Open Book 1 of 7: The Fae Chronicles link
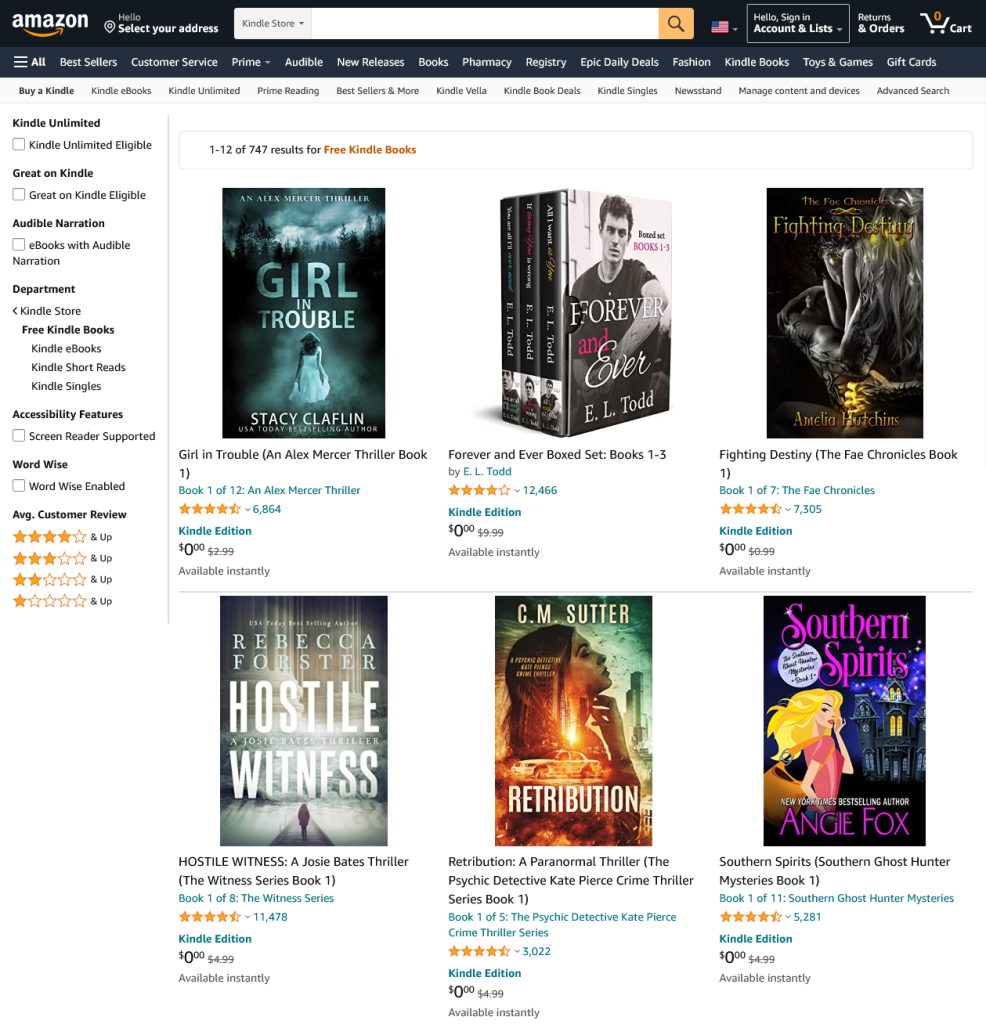The height and width of the screenshot is (1024, 986). [797, 490]
